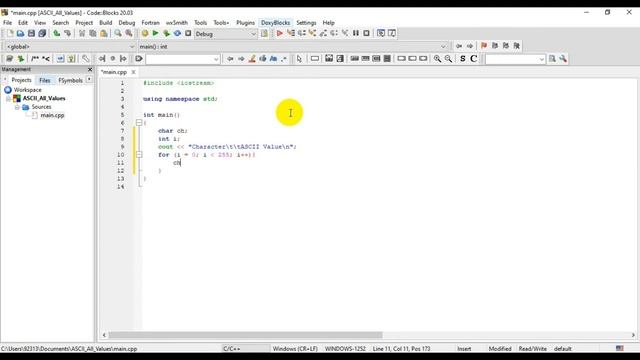Abort the build with the stop icon

point(188,33)
